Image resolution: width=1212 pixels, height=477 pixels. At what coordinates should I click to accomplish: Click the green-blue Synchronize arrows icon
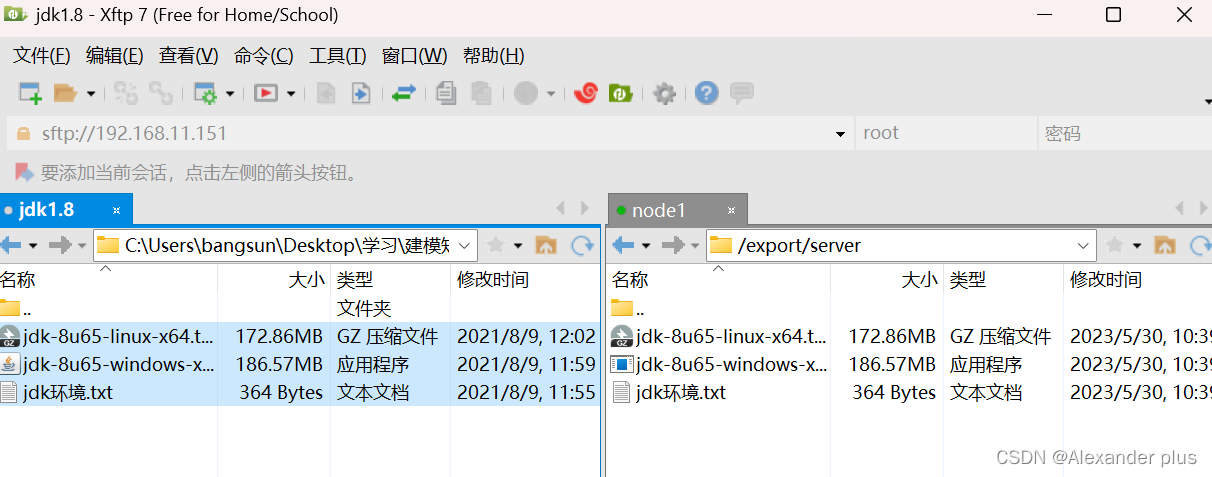404,93
